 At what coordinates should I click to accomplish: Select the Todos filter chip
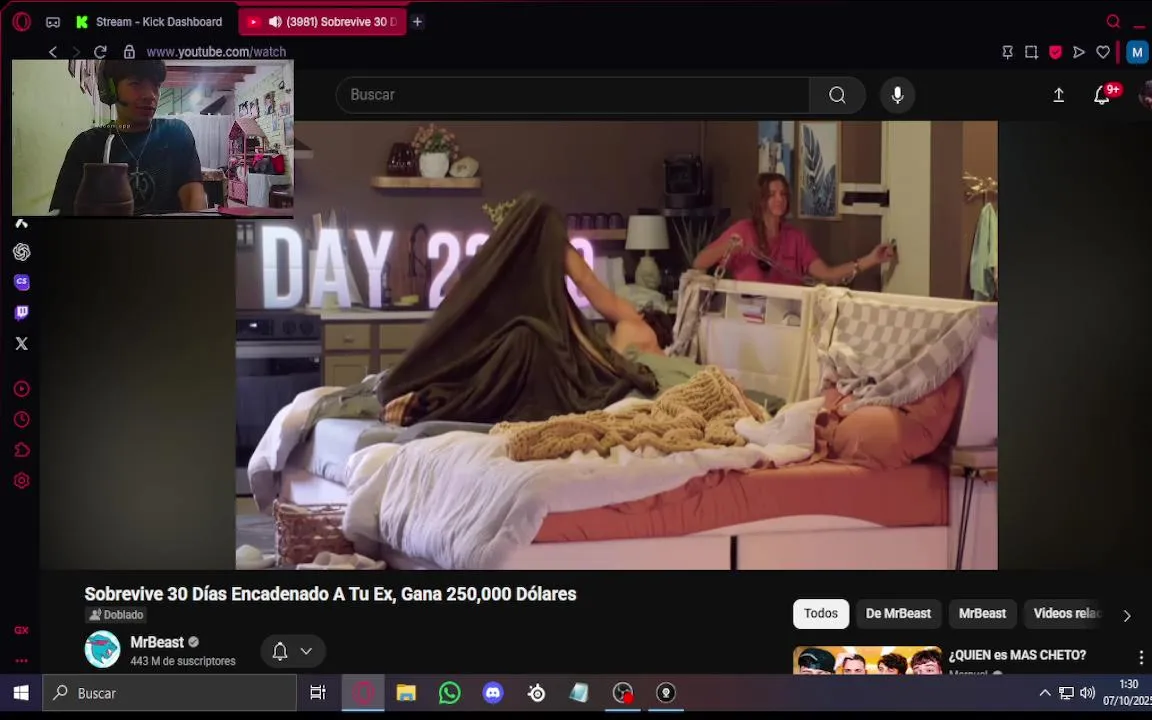[821, 613]
